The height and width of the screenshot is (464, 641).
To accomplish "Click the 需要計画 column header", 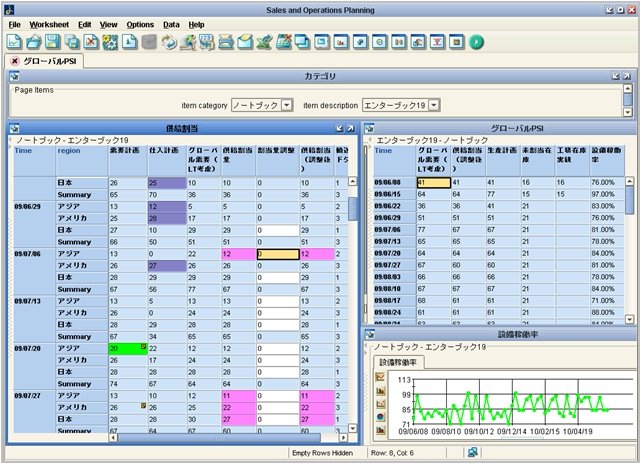I will 128,161.
